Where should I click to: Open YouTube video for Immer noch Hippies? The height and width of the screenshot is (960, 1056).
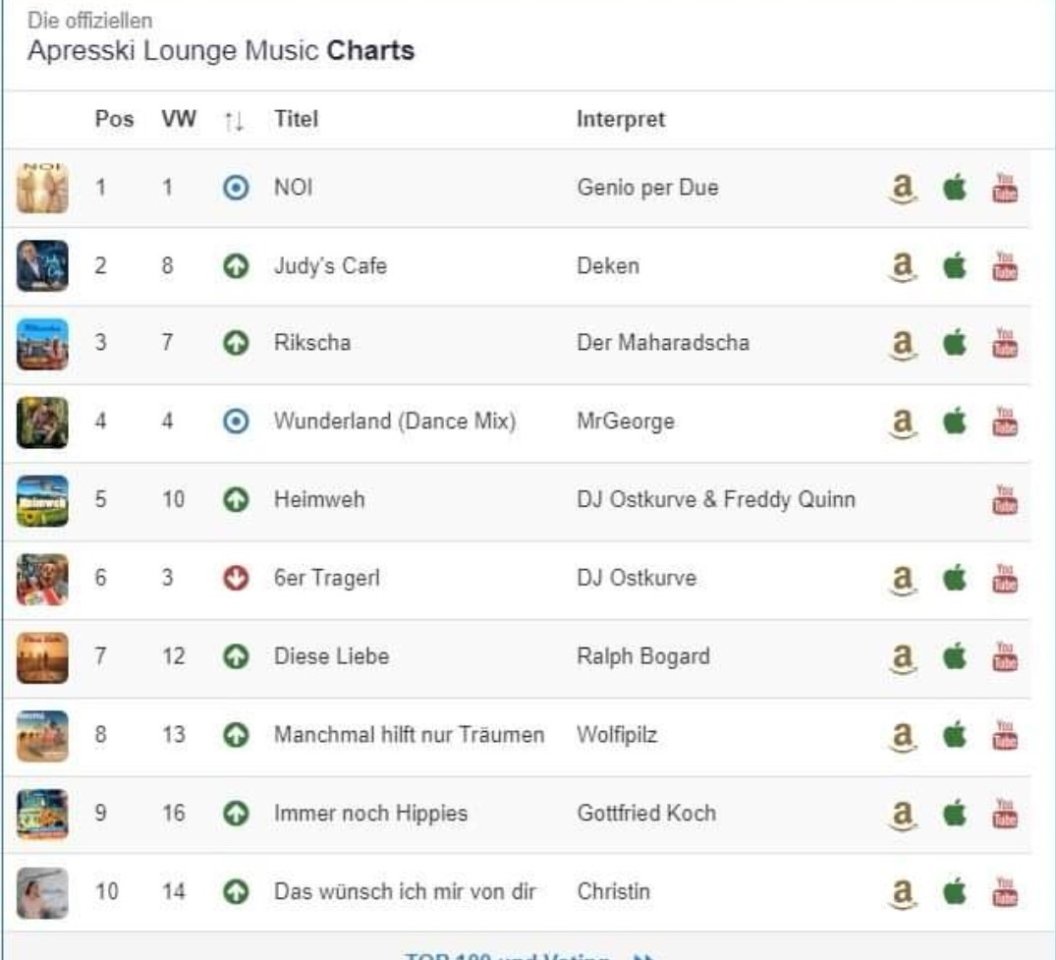point(1005,813)
